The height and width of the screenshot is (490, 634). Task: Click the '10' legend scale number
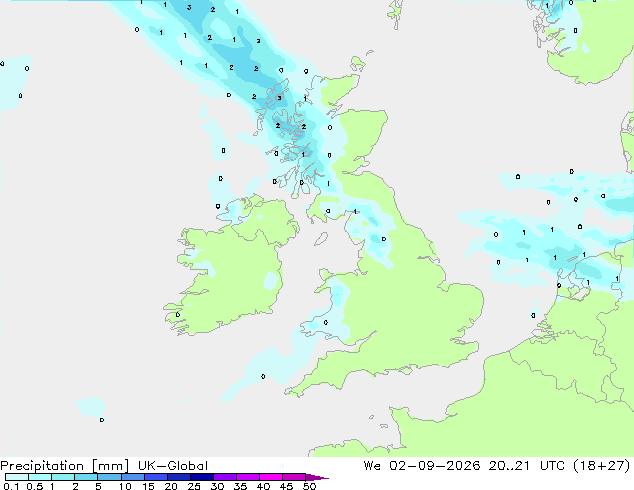tap(125, 486)
